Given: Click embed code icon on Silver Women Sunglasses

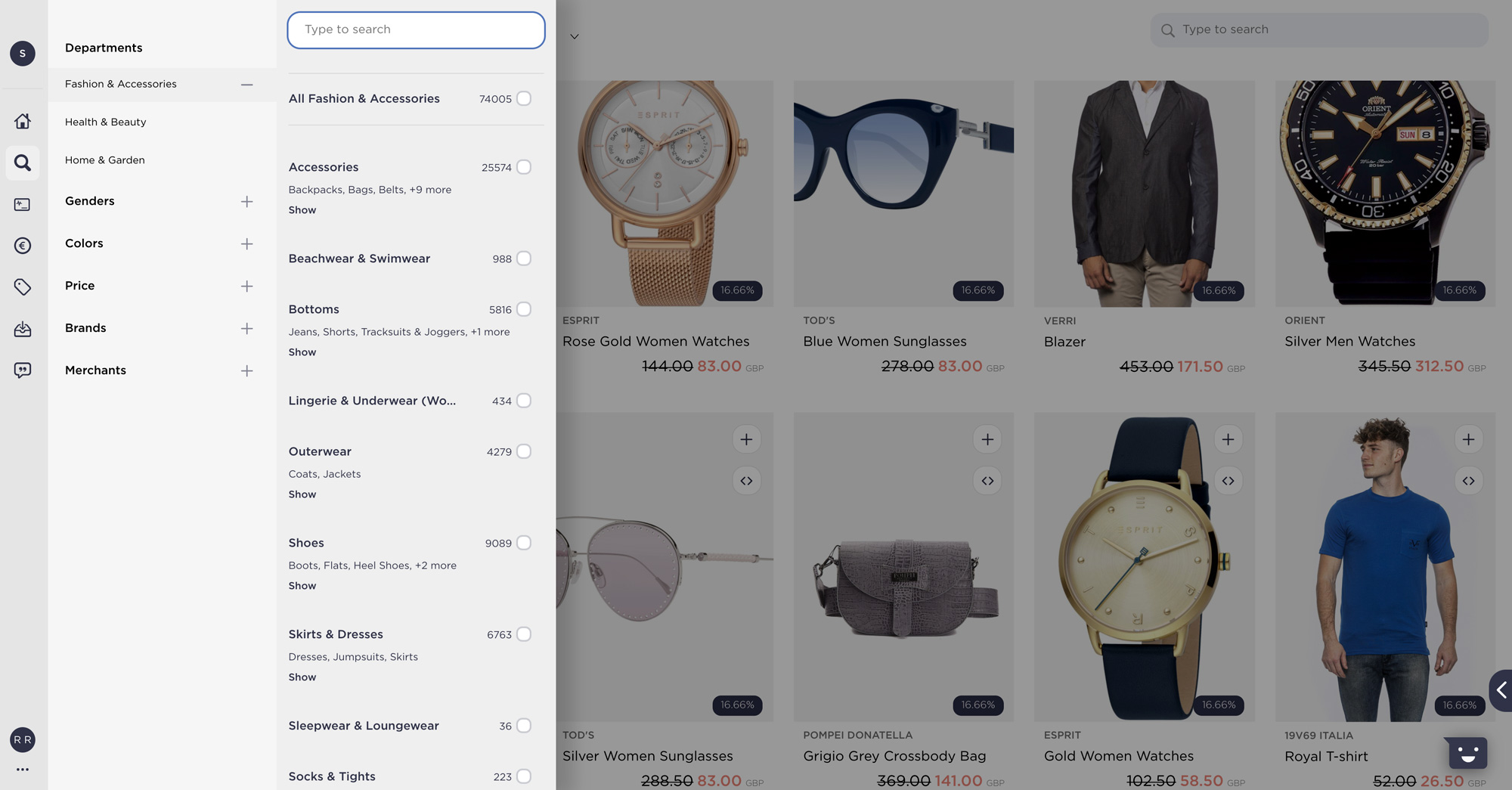Looking at the screenshot, I should tap(746, 481).
